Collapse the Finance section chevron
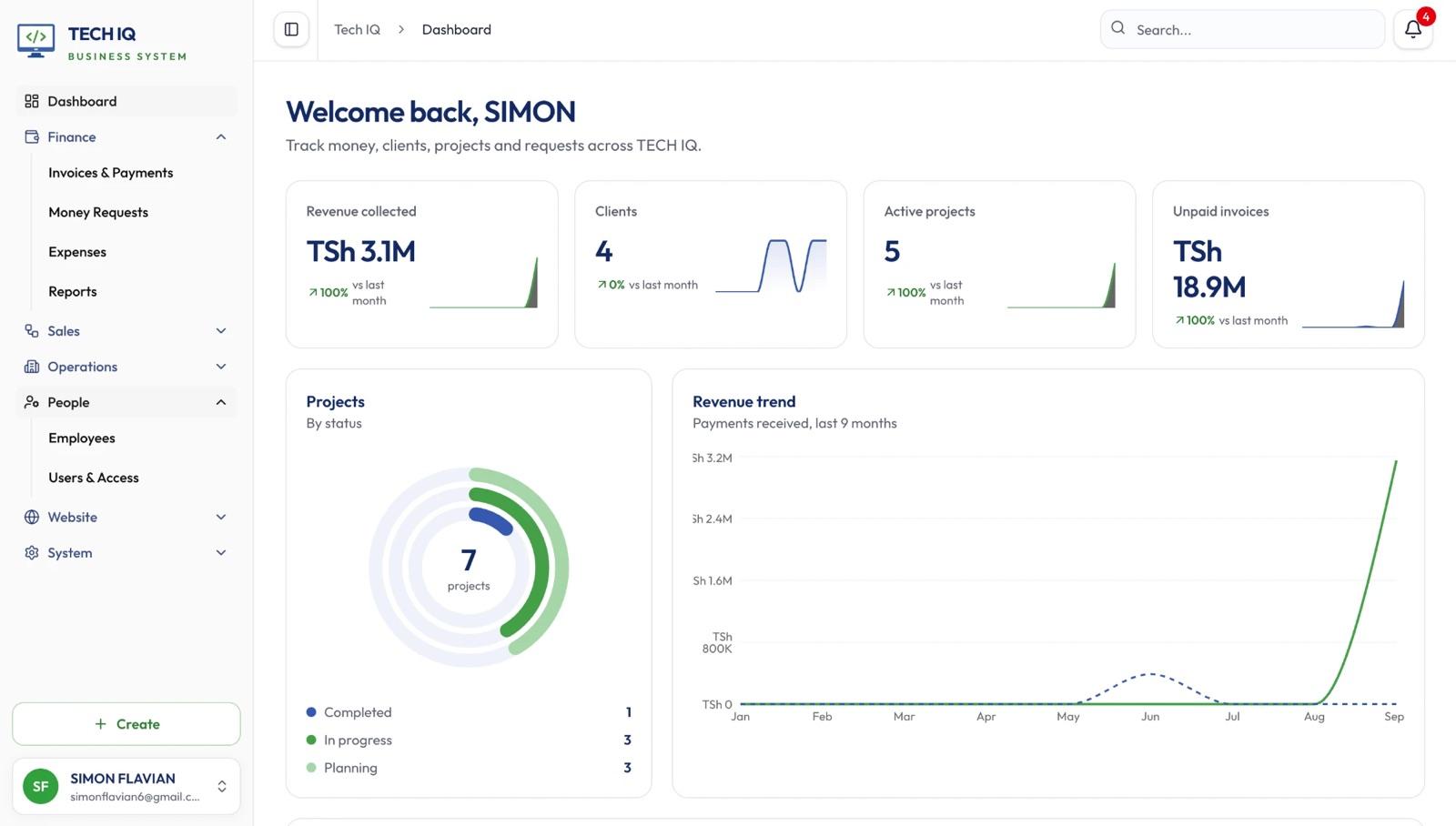Viewport: 1456px width, 826px height. [x=221, y=136]
